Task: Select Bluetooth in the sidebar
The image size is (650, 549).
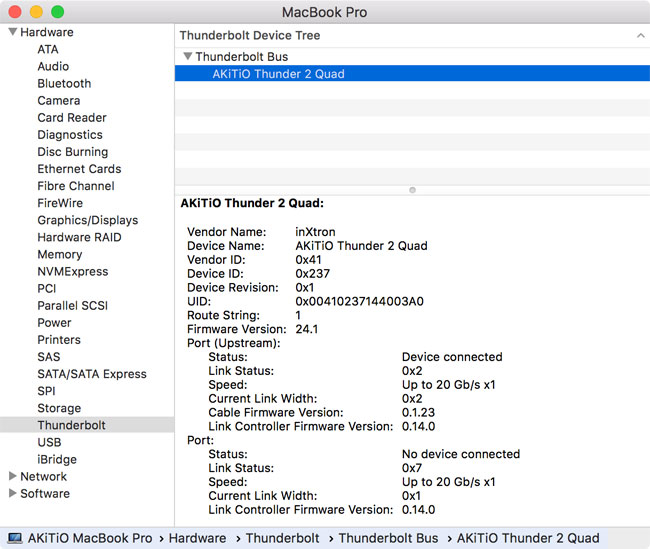Action: point(64,83)
